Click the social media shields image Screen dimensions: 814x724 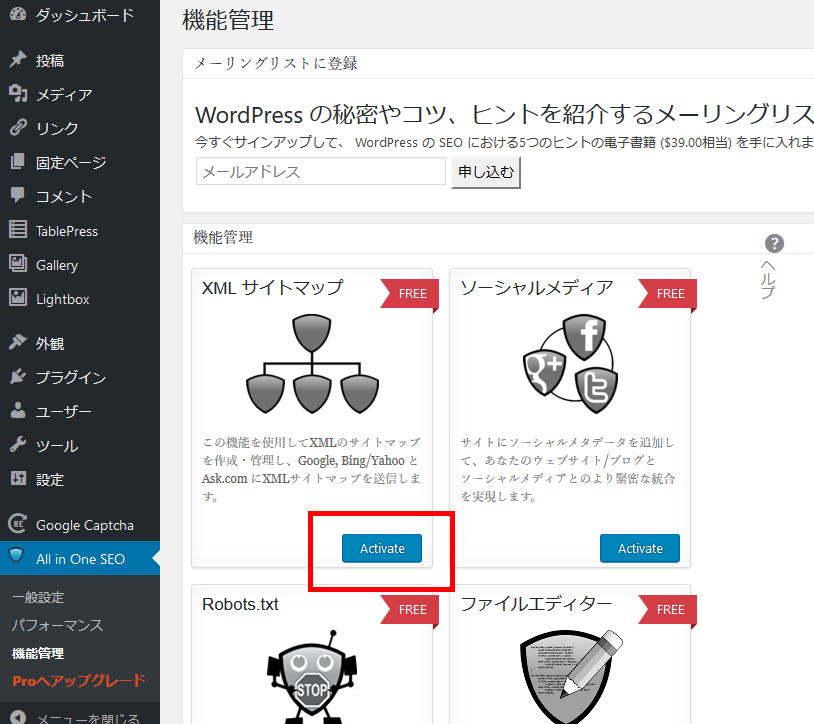(x=570, y=364)
